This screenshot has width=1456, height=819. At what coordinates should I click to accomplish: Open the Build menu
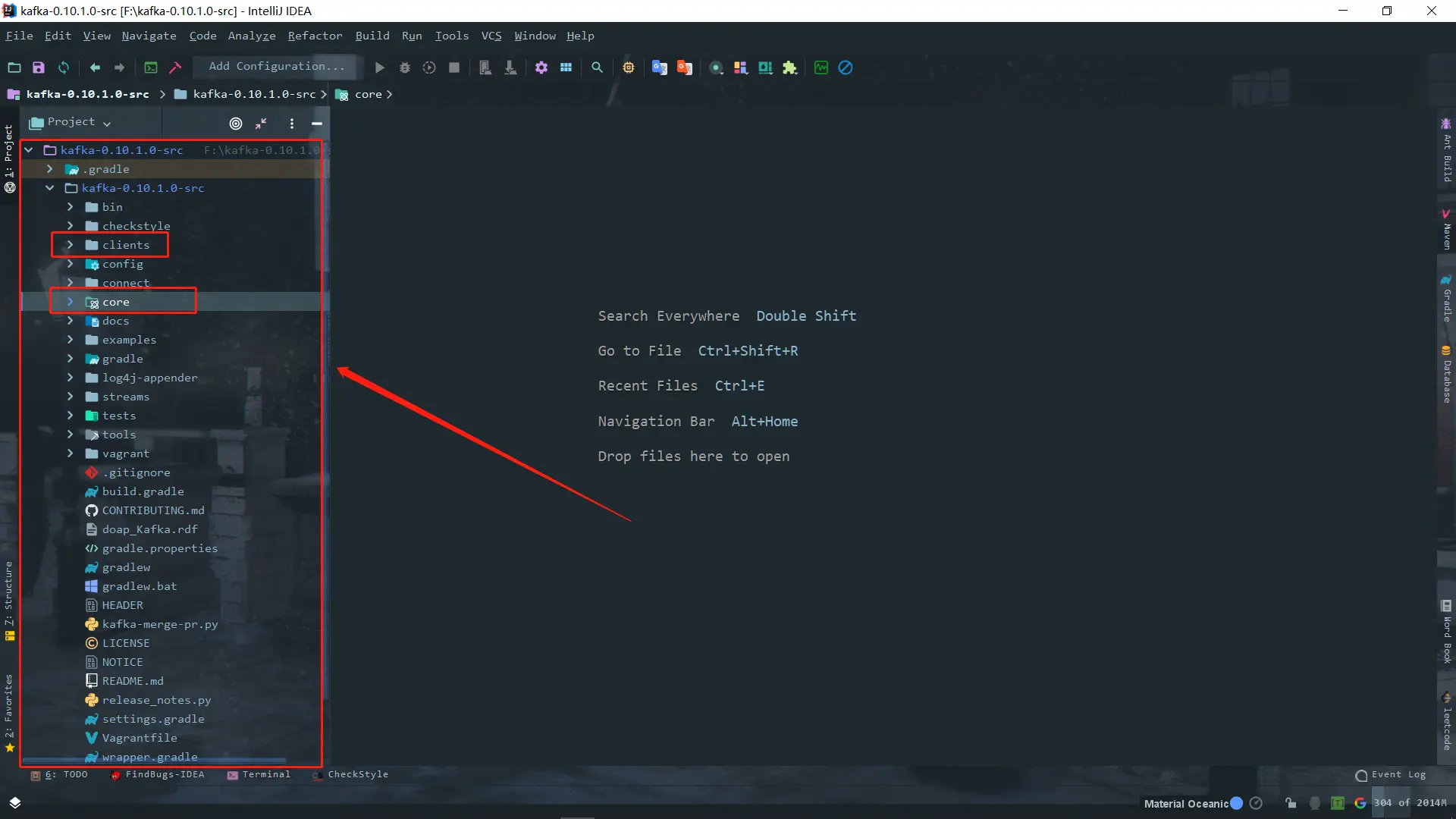point(372,36)
